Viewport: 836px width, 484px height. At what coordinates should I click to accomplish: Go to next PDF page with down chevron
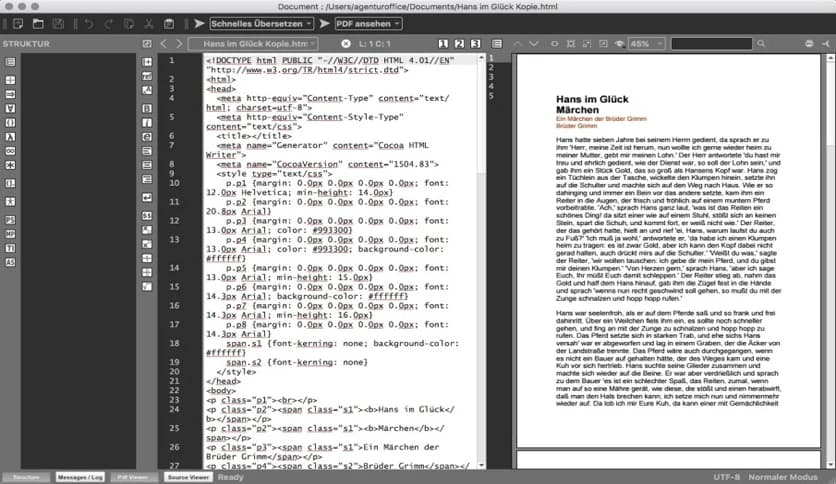coord(533,44)
